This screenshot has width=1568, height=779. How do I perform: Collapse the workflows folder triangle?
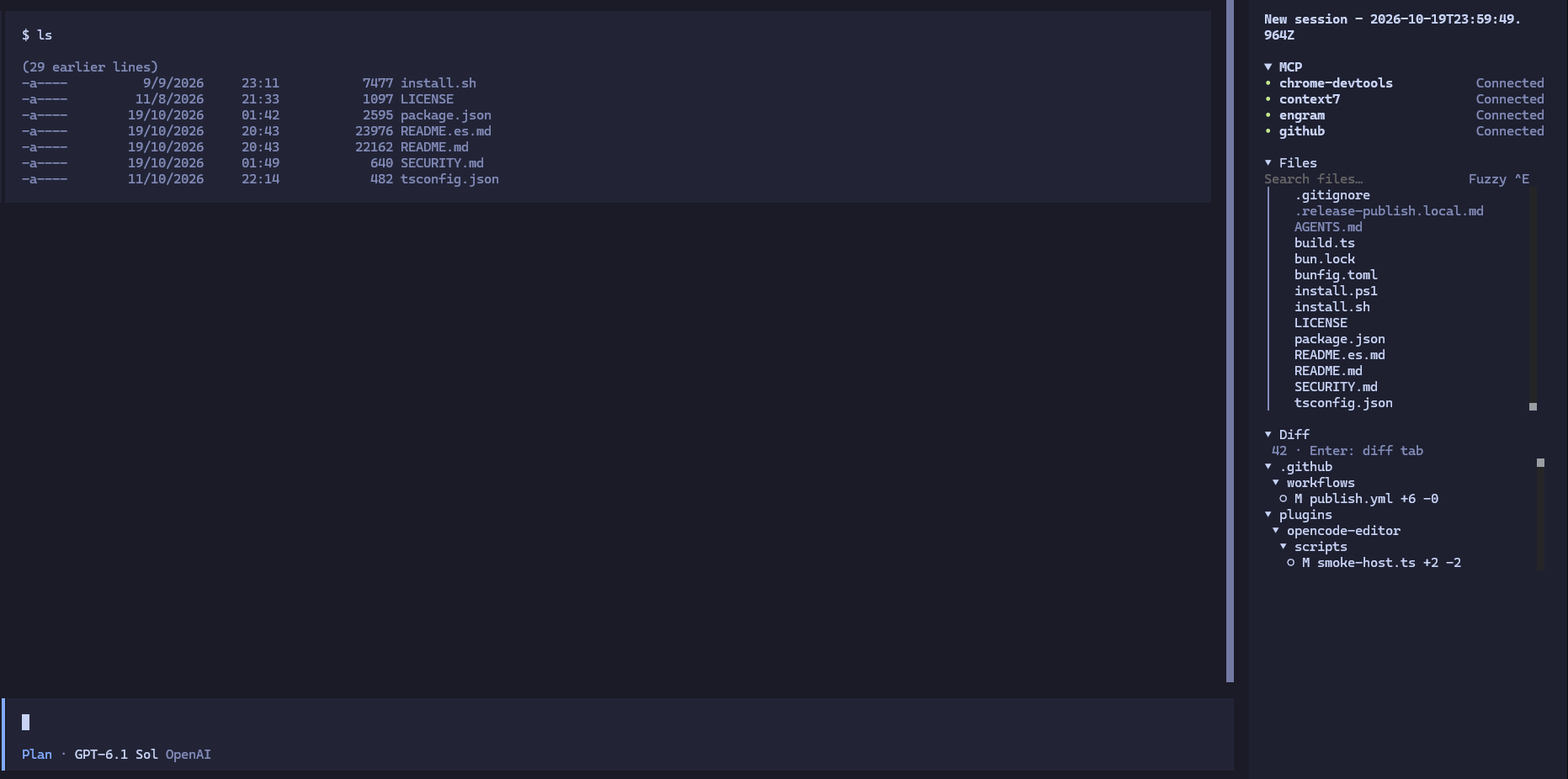tap(1276, 482)
